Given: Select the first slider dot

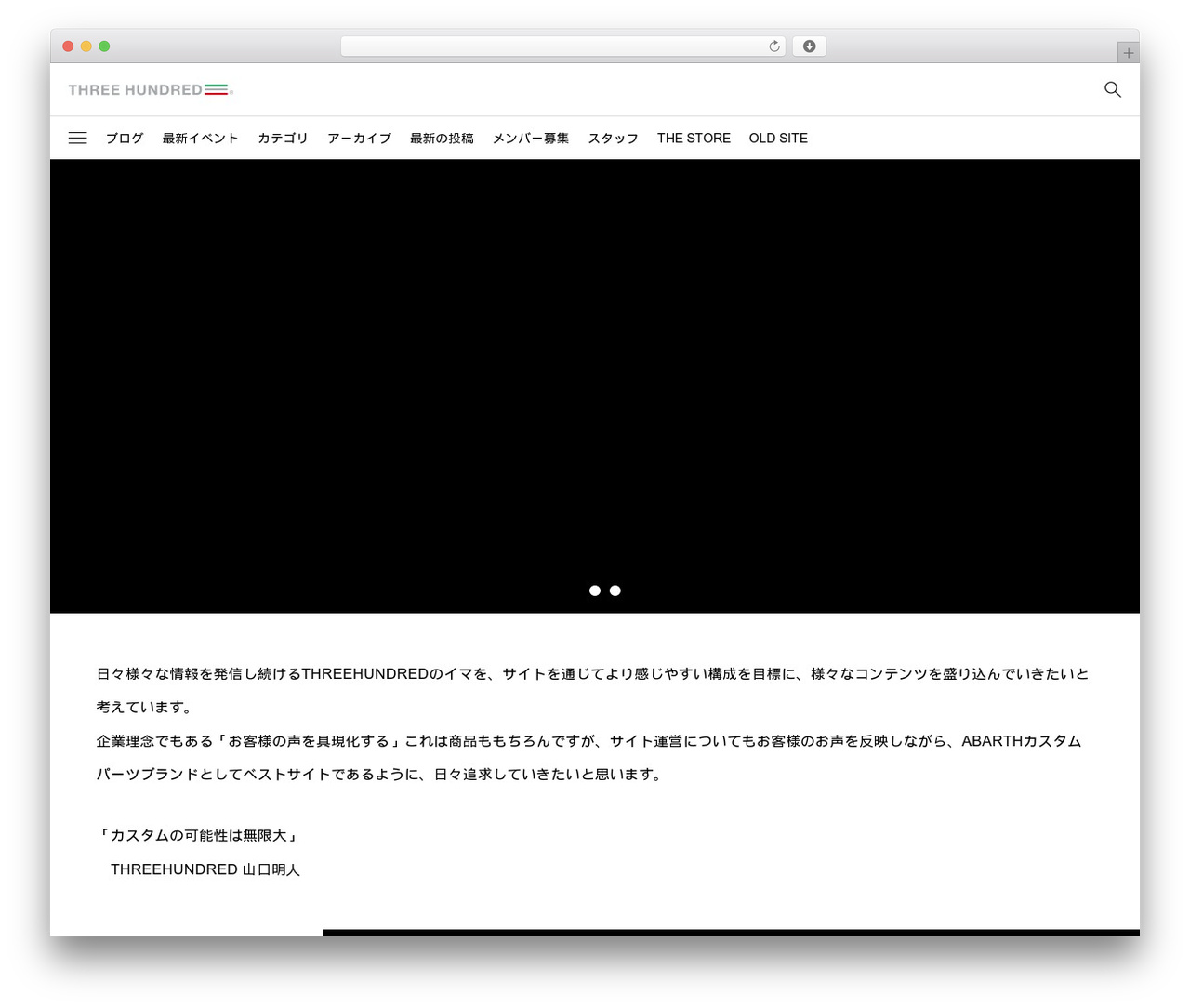Looking at the screenshot, I should [x=595, y=590].
